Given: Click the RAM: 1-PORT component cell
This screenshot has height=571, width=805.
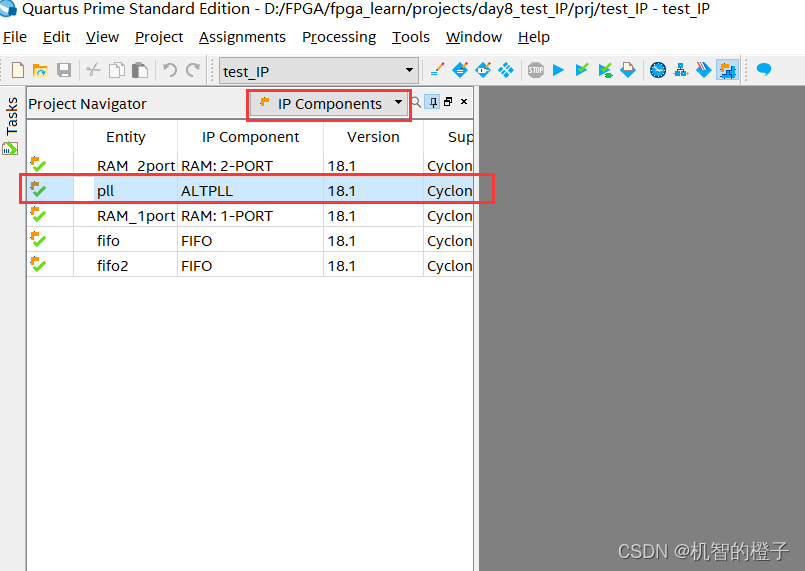Looking at the screenshot, I should click(251, 216).
